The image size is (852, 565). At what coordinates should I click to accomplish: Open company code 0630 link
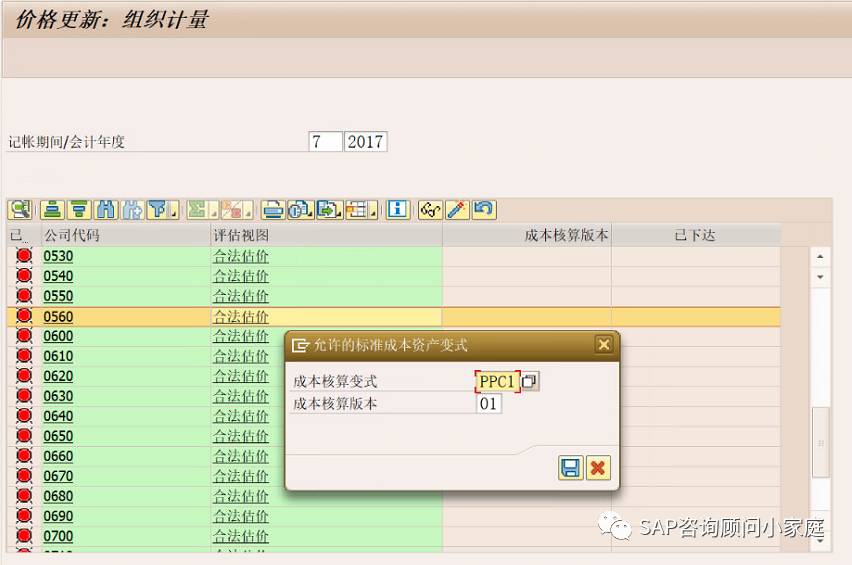pyautogui.click(x=58, y=397)
